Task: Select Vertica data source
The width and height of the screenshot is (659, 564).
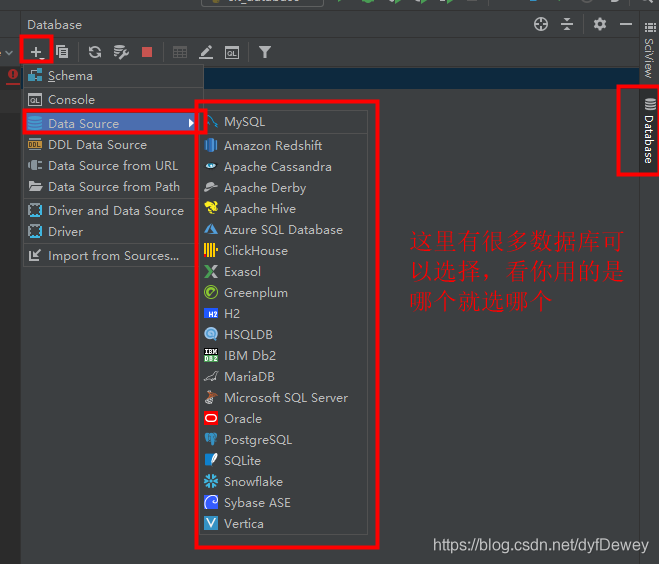Action: [285, 524]
